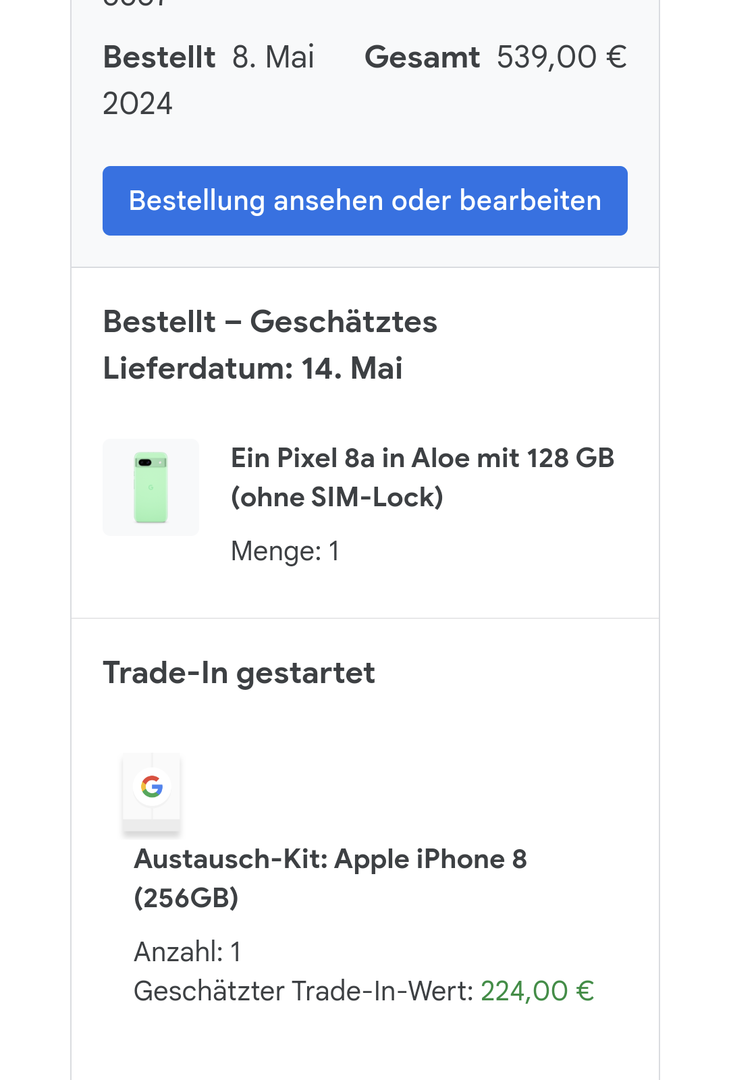The image size is (729, 1080).
Task: Click the Menge: 1 quantity text
Action: 285,551
